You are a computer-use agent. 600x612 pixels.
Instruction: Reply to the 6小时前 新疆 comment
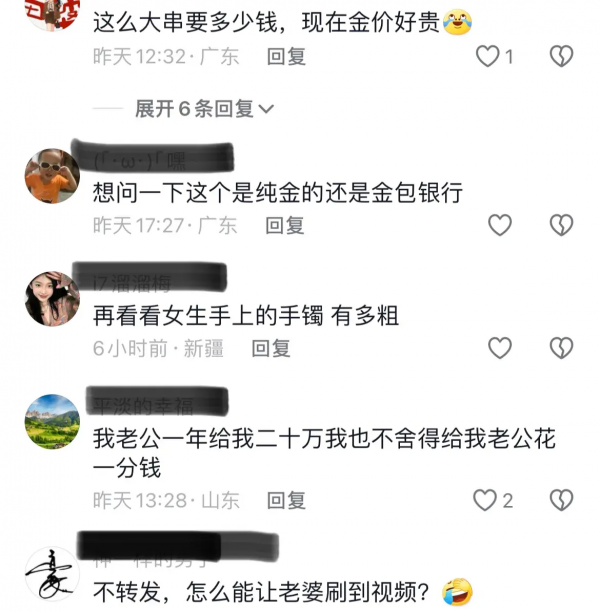coord(271,348)
